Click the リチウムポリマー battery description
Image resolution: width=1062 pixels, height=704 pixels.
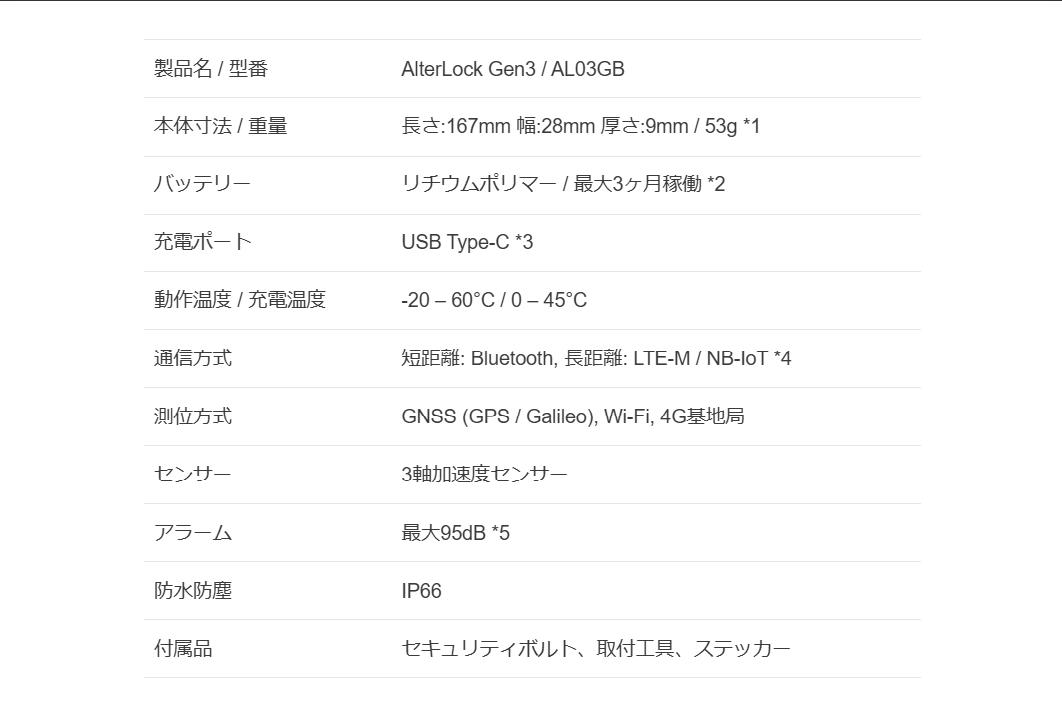563,185
